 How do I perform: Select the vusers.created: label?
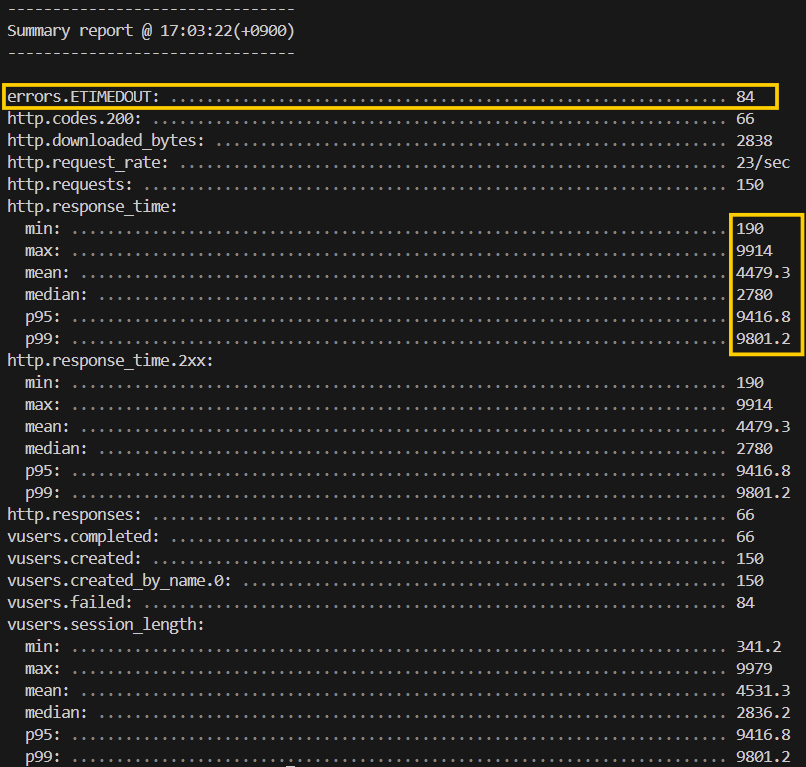74,559
